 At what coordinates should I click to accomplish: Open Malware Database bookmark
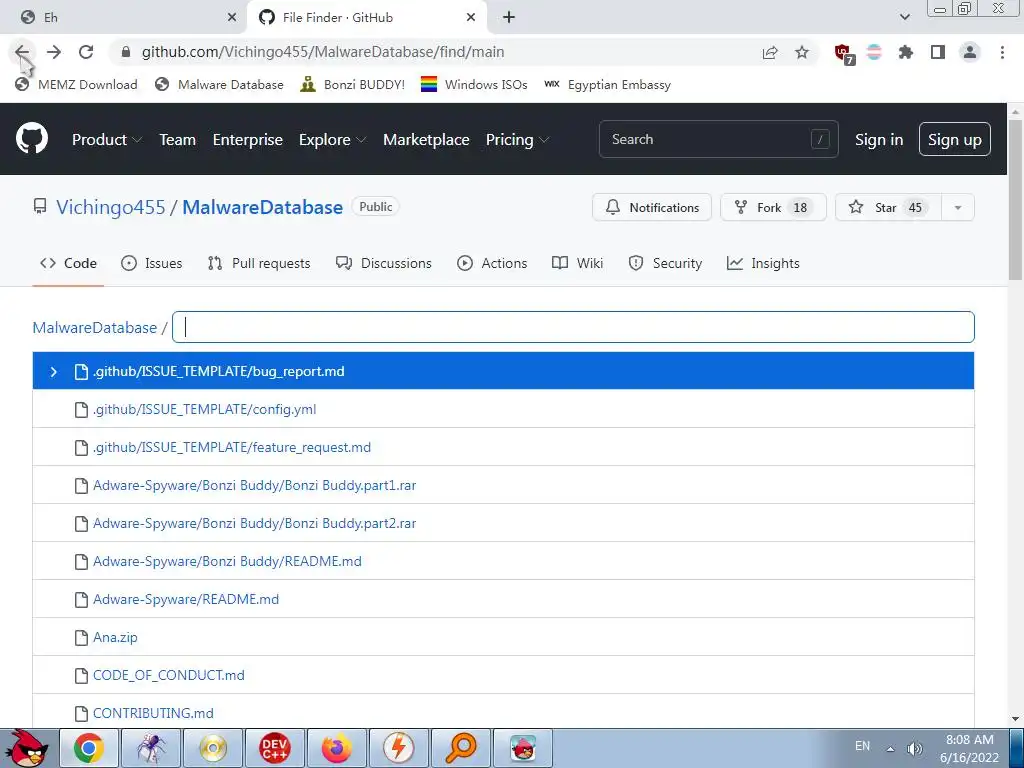[x=219, y=85]
